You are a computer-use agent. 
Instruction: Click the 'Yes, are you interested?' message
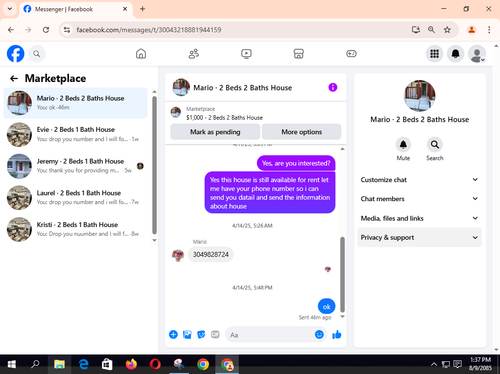[x=296, y=163]
